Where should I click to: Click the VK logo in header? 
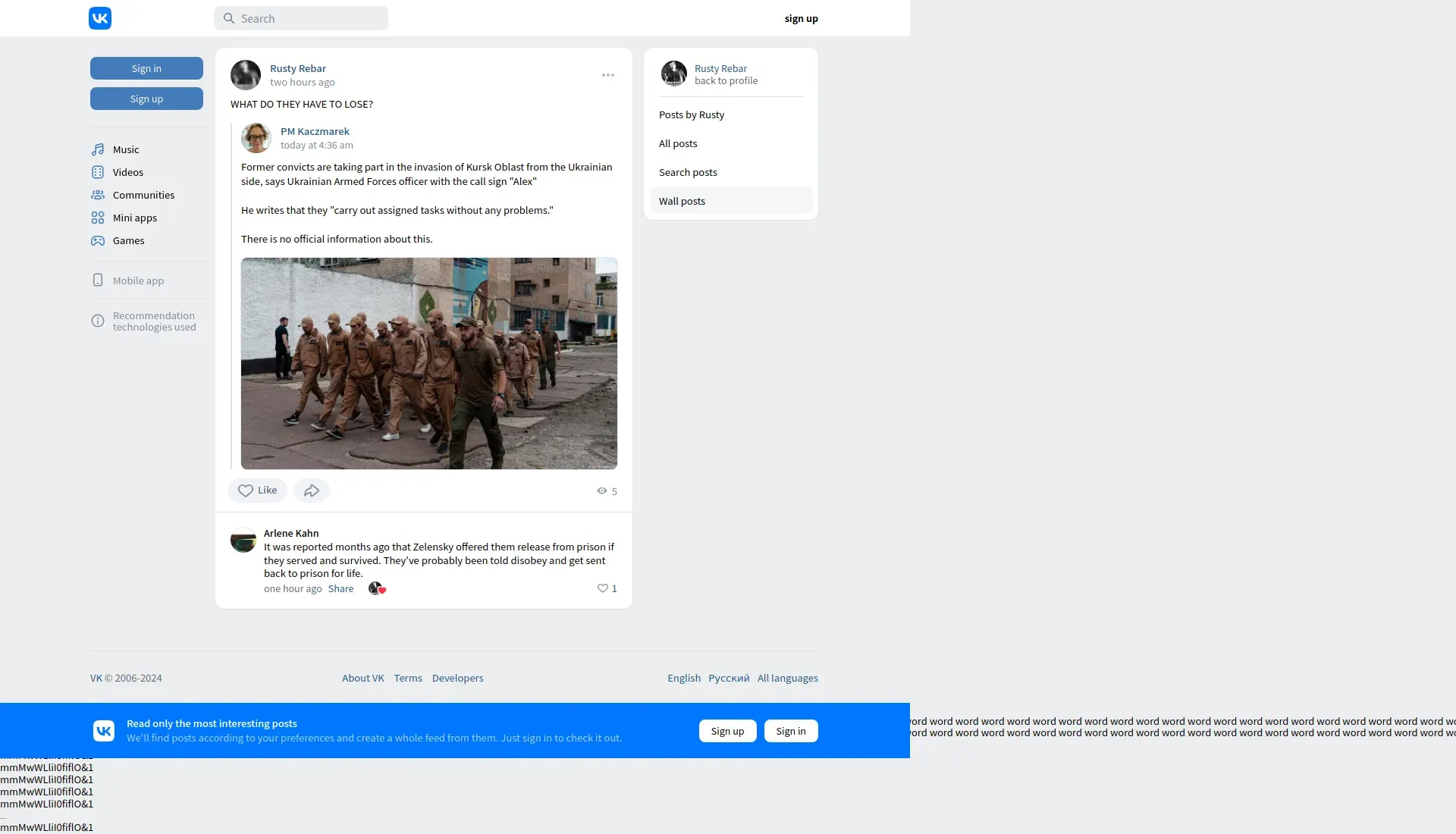coord(100,18)
